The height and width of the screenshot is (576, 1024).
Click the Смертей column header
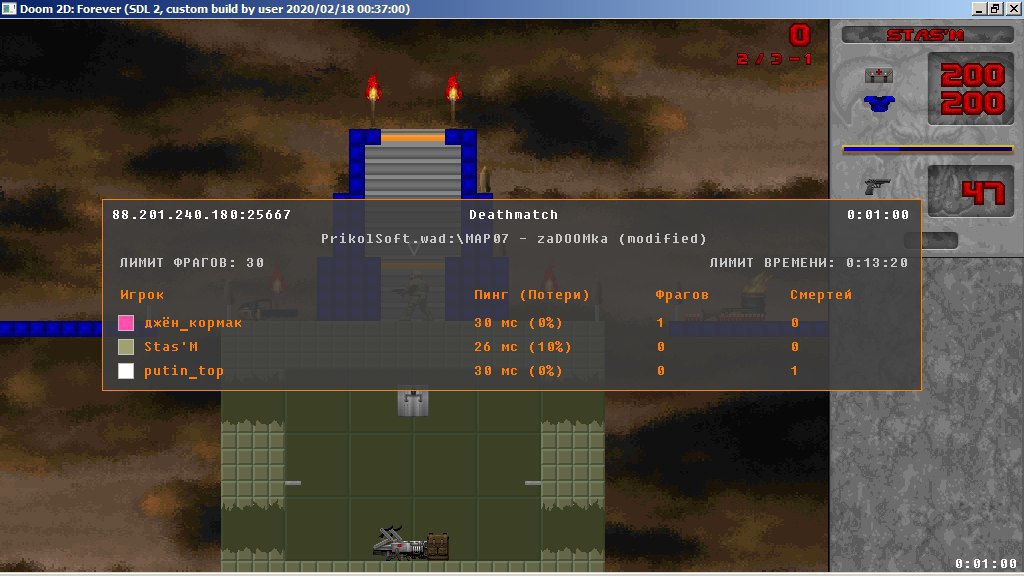(821, 295)
